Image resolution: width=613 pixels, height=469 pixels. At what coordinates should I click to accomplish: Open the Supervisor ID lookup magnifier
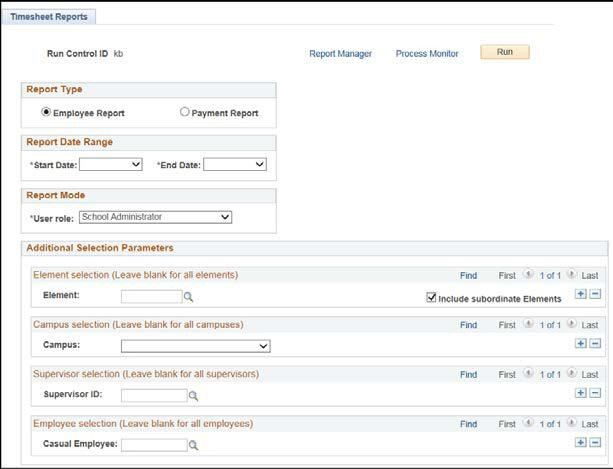(194, 395)
